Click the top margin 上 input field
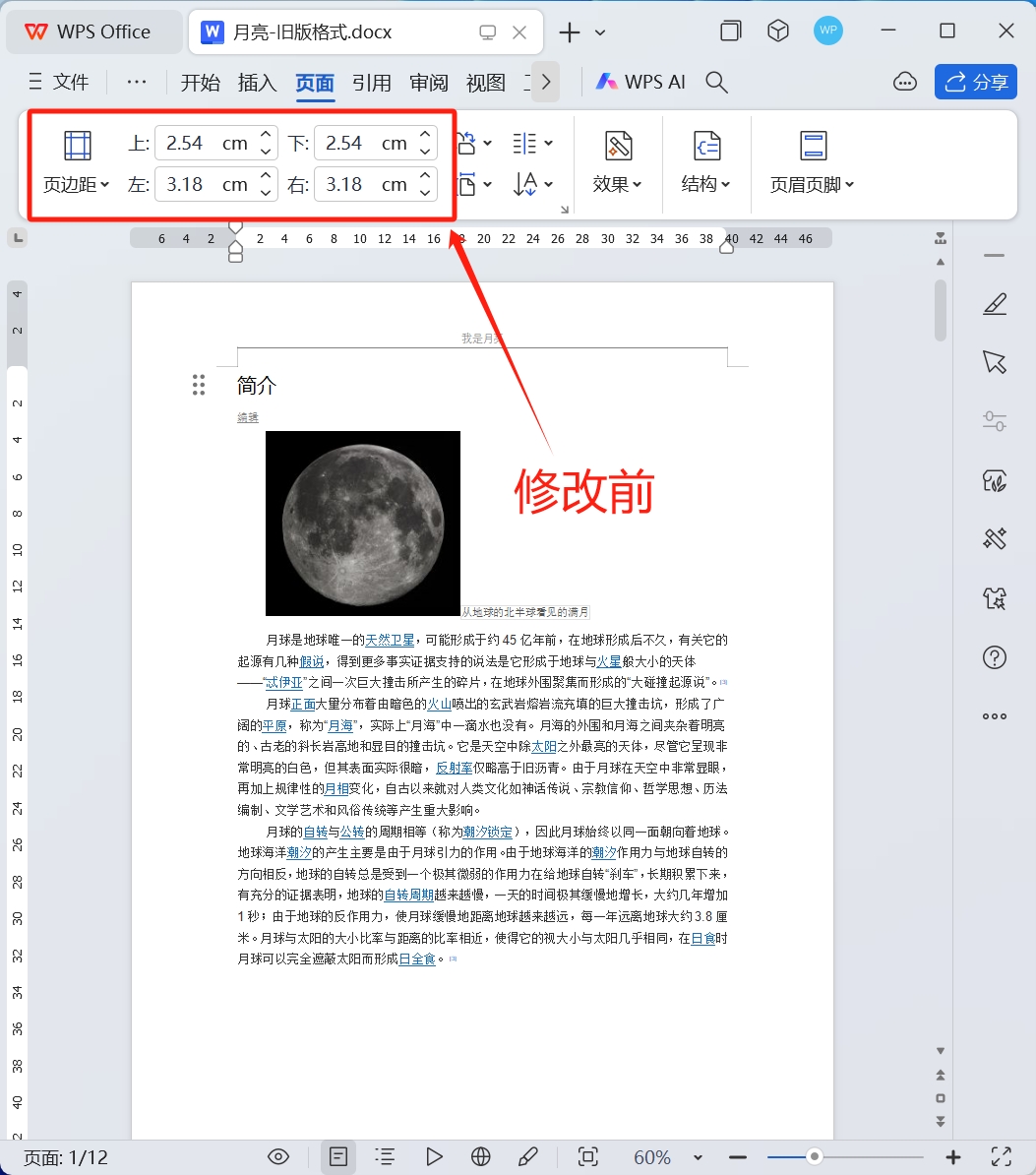 coord(205,144)
